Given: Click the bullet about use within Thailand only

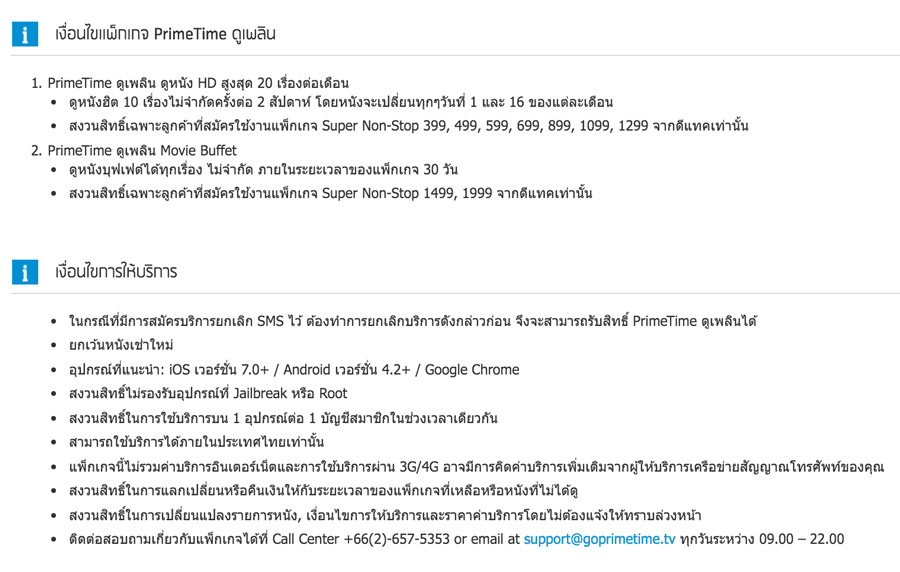Looking at the screenshot, I should (197, 442).
